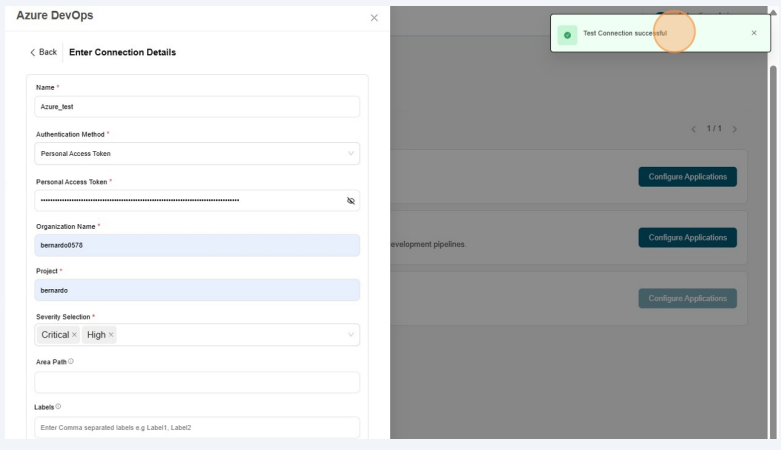Click the Project input field

(x=197, y=290)
